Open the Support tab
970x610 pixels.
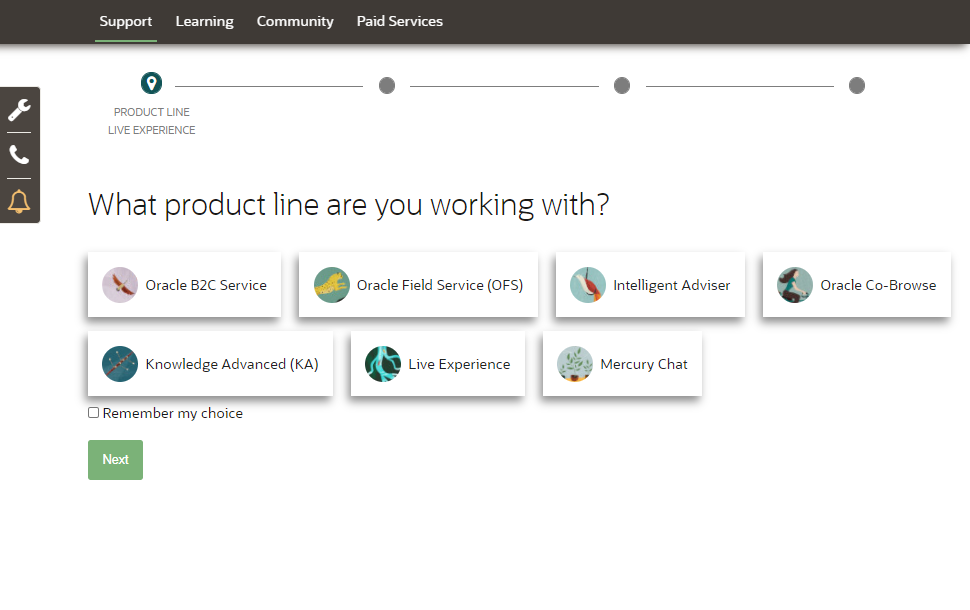pos(126,21)
